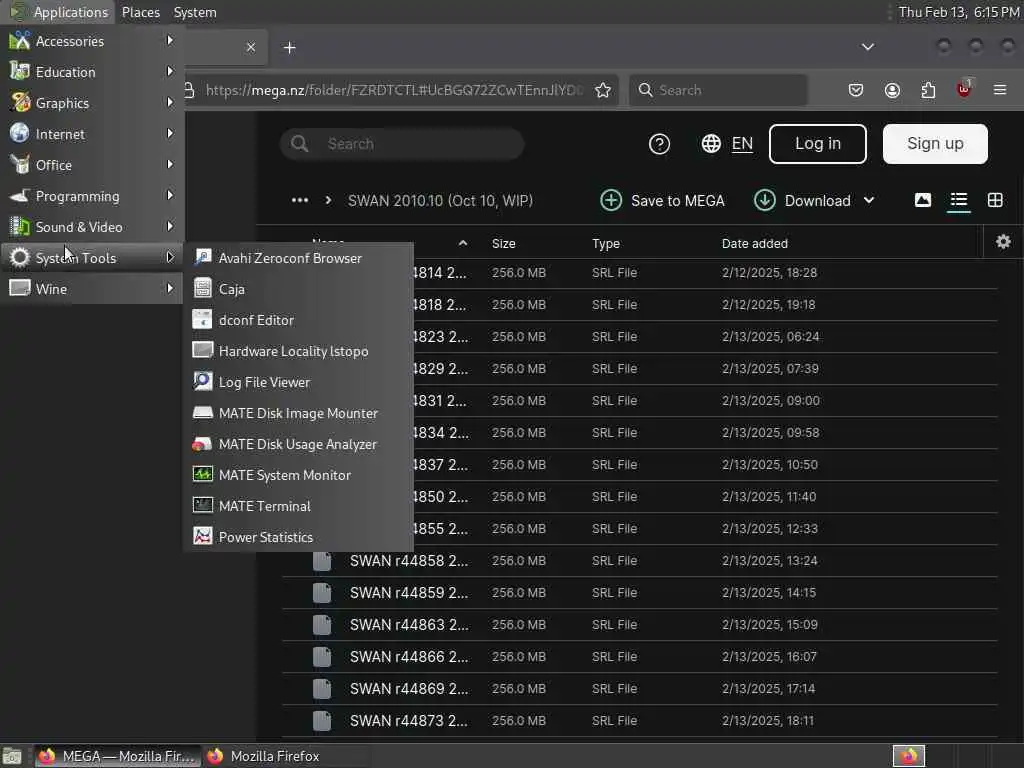
Task: Click the uBlock Origin extension icon
Action: click(964, 89)
